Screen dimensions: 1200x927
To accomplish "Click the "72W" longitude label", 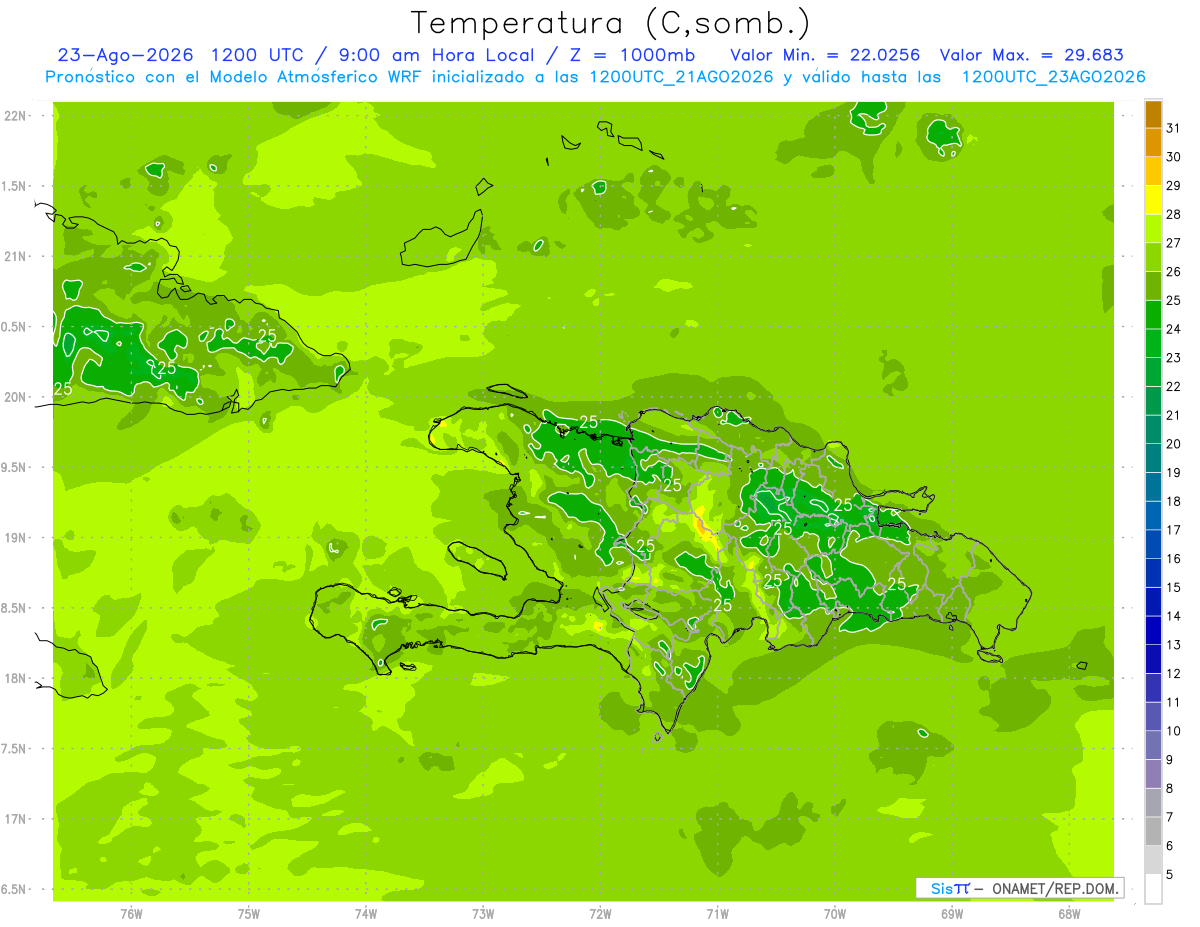I will [600, 913].
